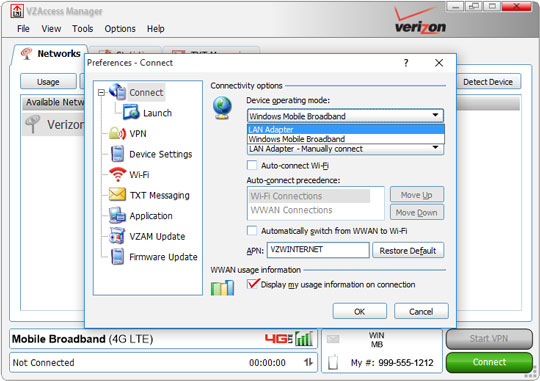Click the 00:00:00 connection timer
The width and height of the screenshot is (540, 381).
[x=267, y=363]
